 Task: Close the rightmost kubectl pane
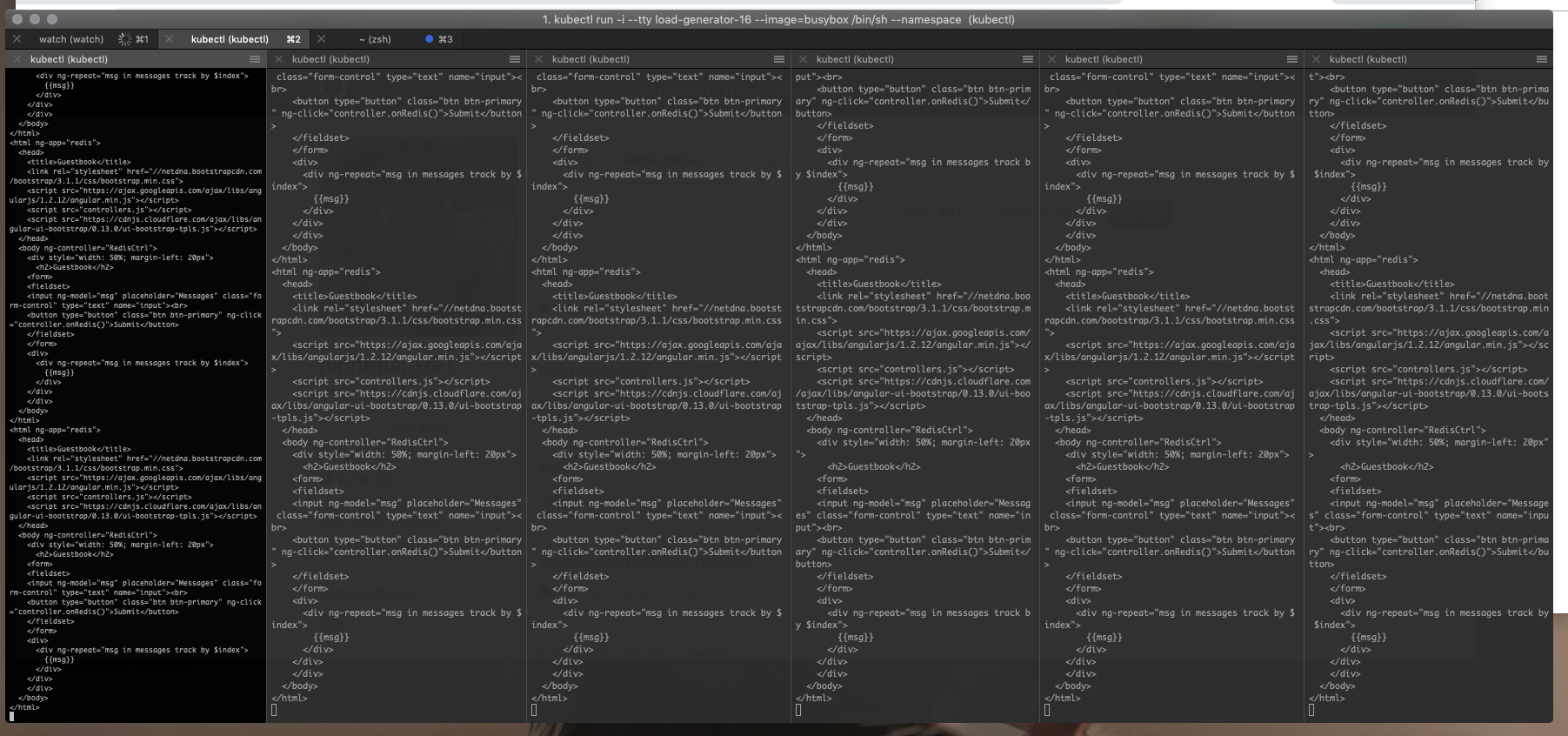coord(1317,59)
